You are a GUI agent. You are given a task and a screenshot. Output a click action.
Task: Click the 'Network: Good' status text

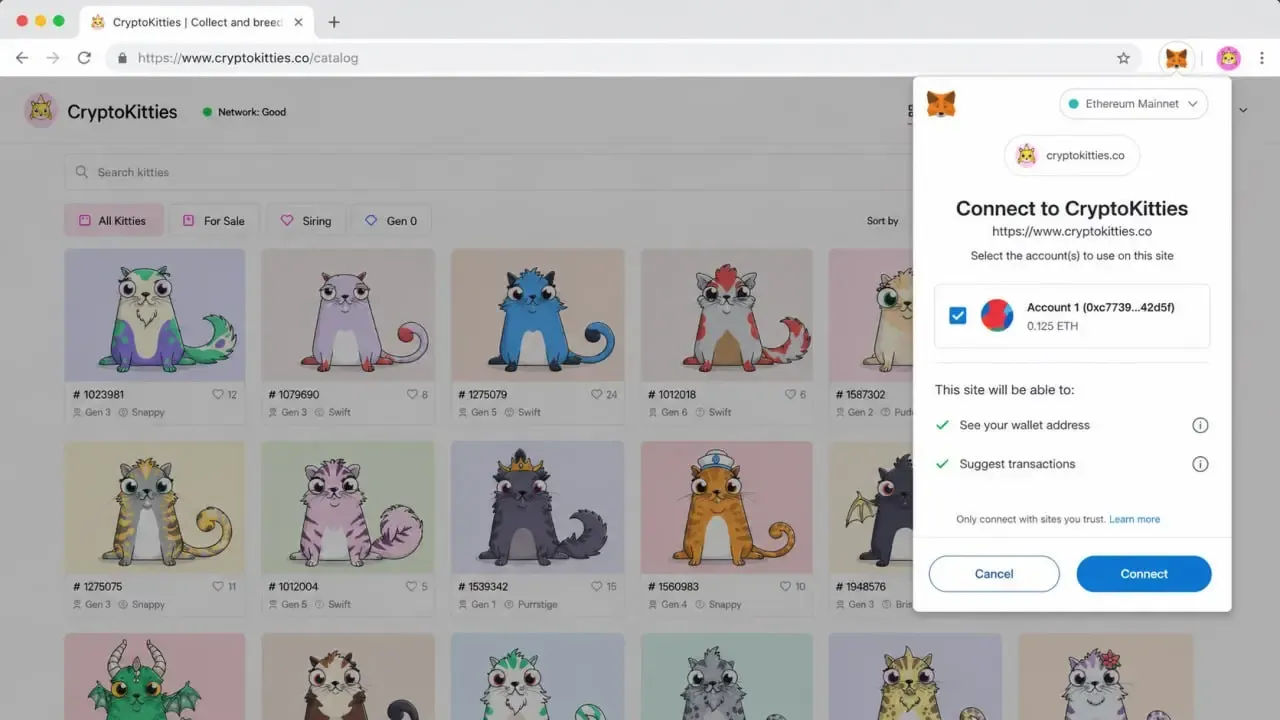click(x=252, y=112)
